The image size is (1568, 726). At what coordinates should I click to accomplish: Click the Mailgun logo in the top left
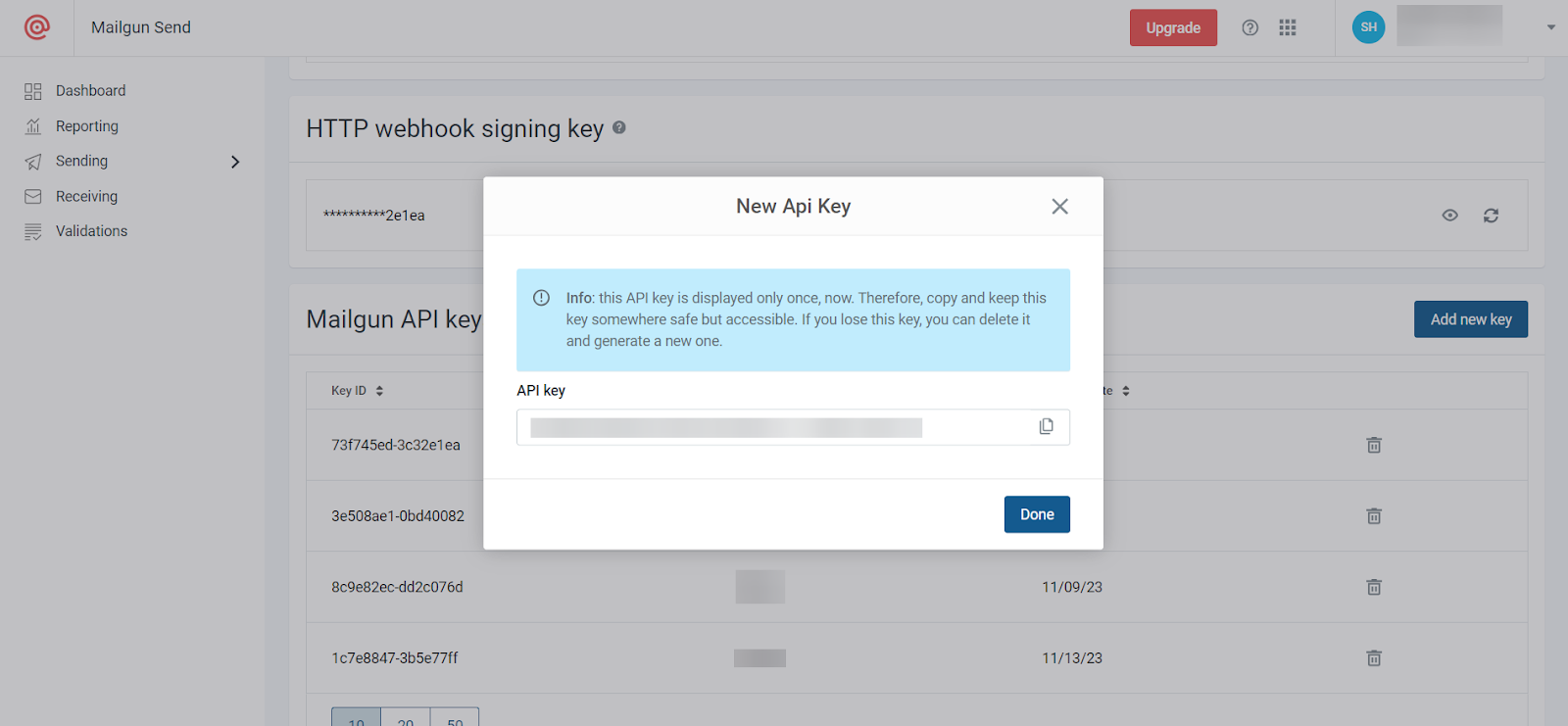36,26
